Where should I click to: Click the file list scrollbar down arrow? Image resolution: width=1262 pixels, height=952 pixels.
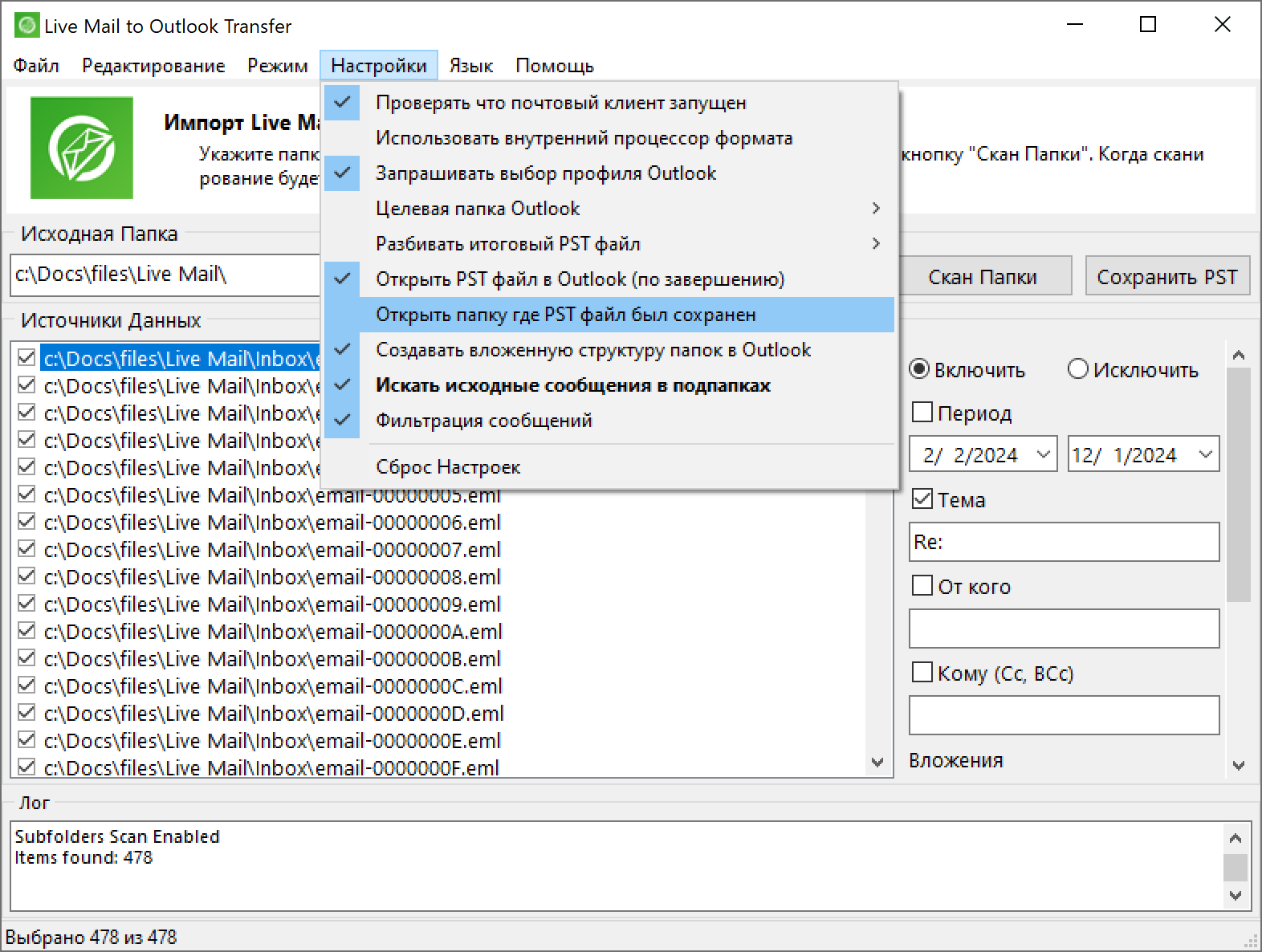(x=877, y=762)
